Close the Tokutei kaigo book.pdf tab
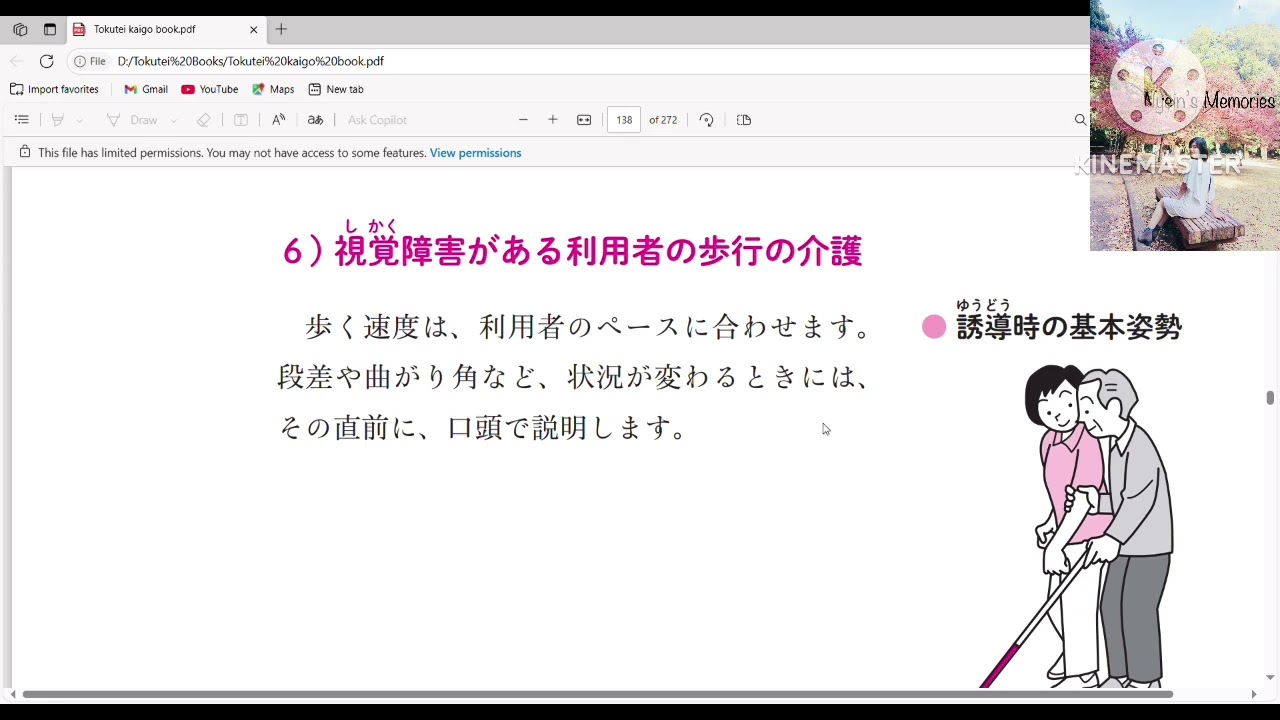Screen dimensions: 1280x720 (x=253, y=30)
